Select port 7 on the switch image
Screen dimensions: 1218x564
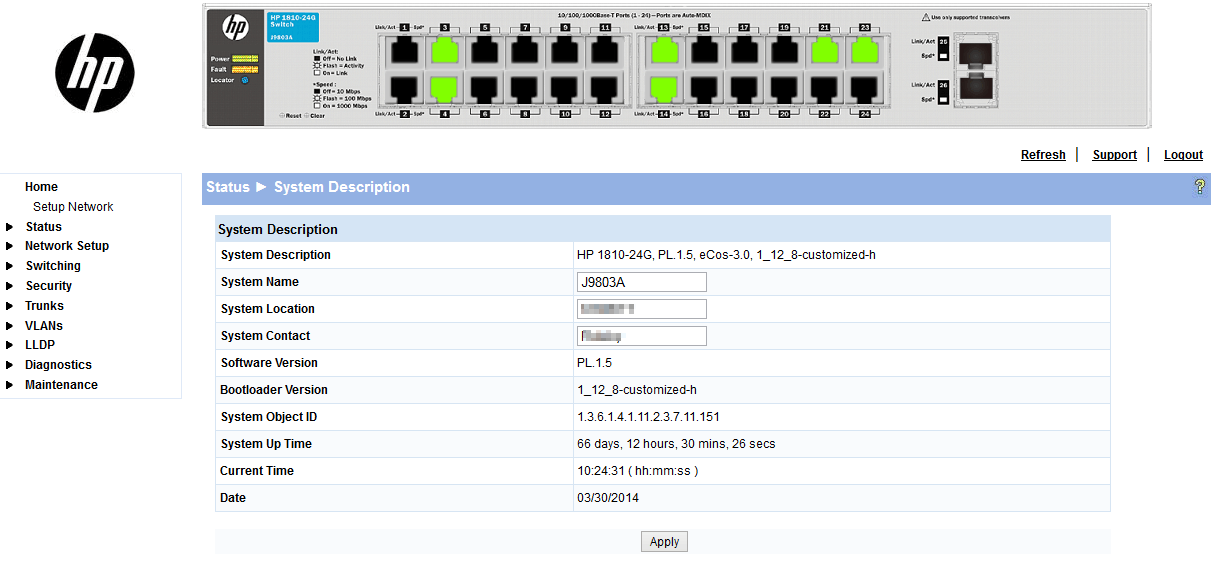[525, 51]
